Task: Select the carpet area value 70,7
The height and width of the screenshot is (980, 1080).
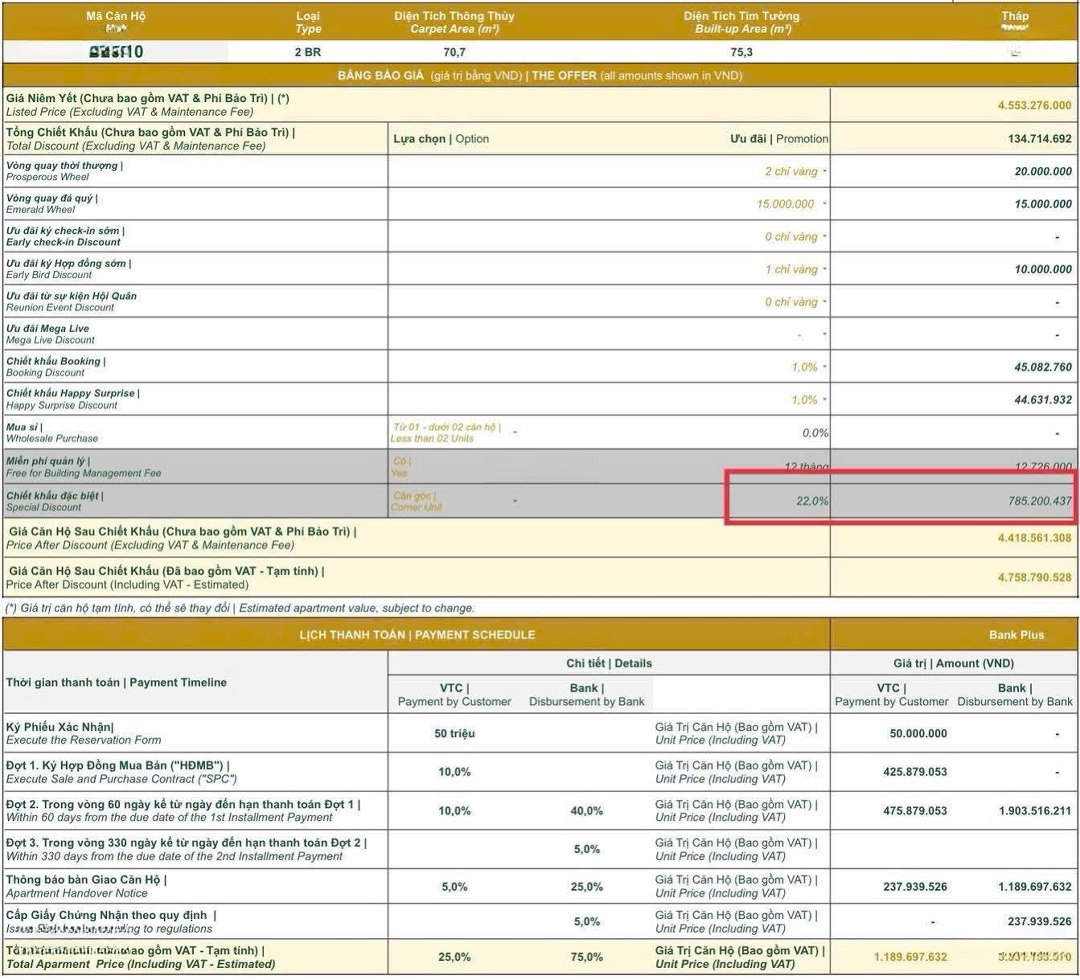Action: (459, 52)
